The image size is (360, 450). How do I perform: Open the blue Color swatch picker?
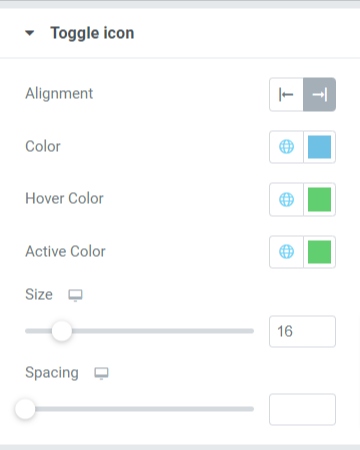(x=319, y=147)
